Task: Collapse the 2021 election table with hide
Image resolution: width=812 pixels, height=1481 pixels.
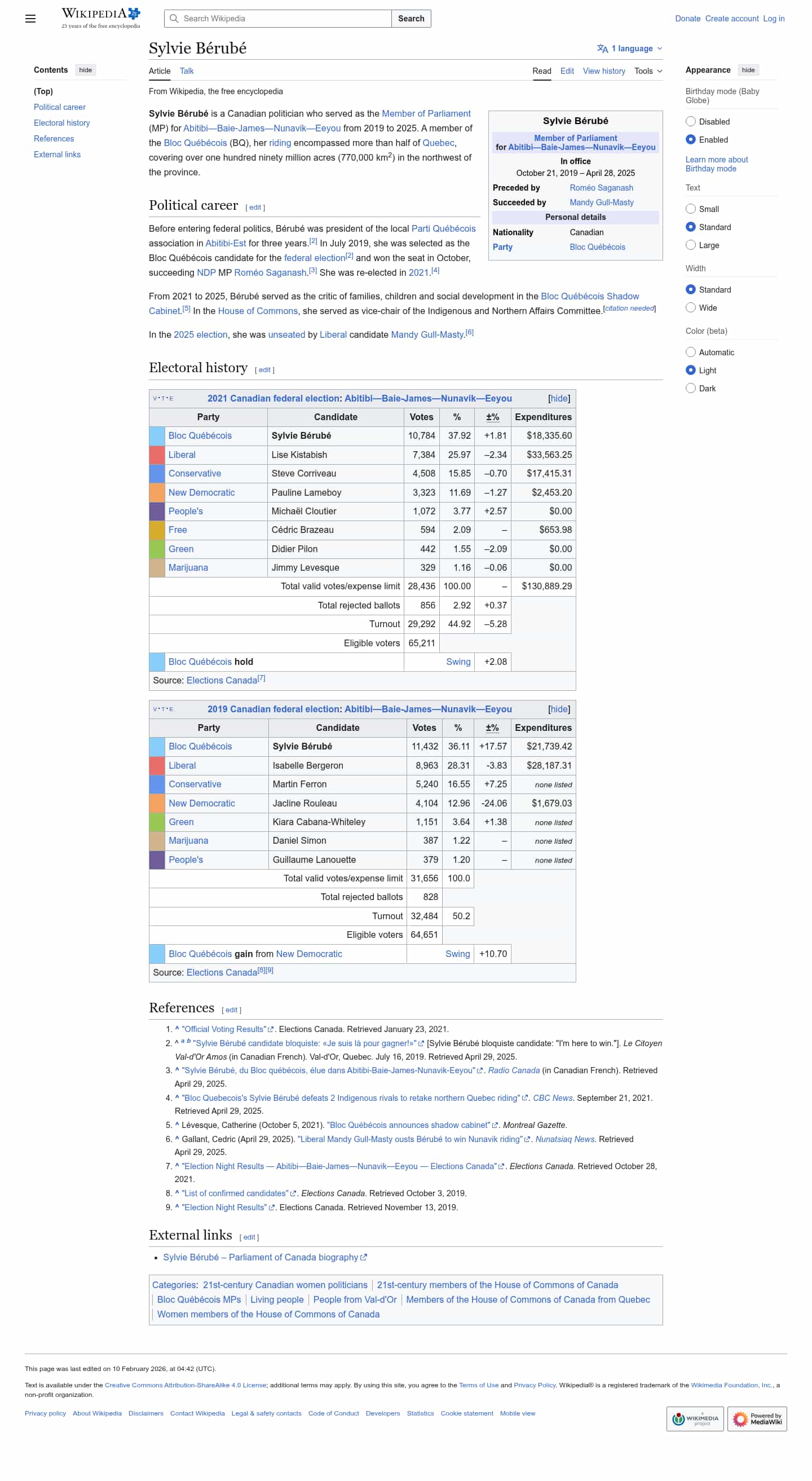Action: click(x=559, y=398)
